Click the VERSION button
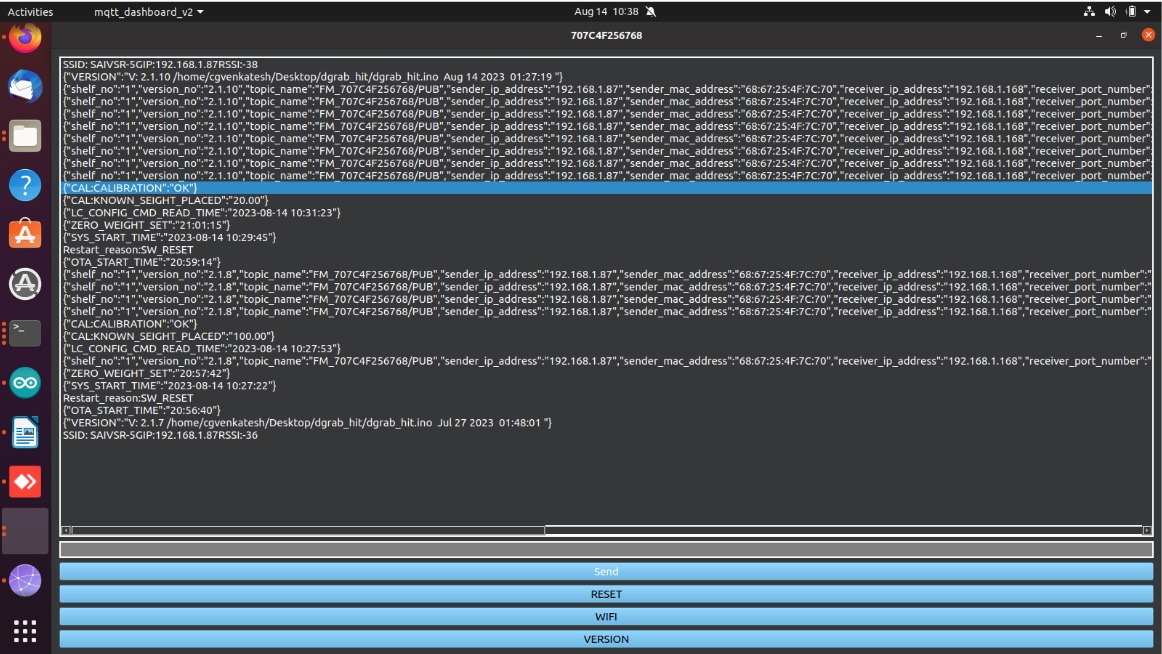The image size is (1162, 654). click(x=606, y=639)
